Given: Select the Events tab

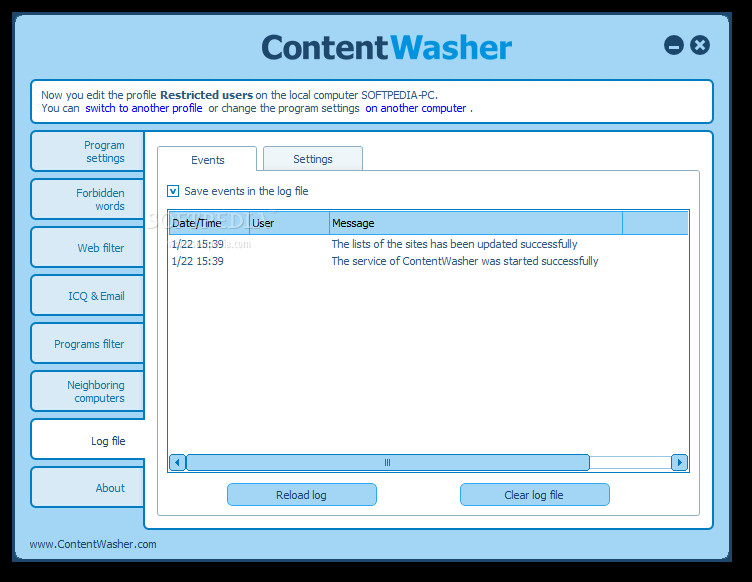Looking at the screenshot, I should coord(207,160).
